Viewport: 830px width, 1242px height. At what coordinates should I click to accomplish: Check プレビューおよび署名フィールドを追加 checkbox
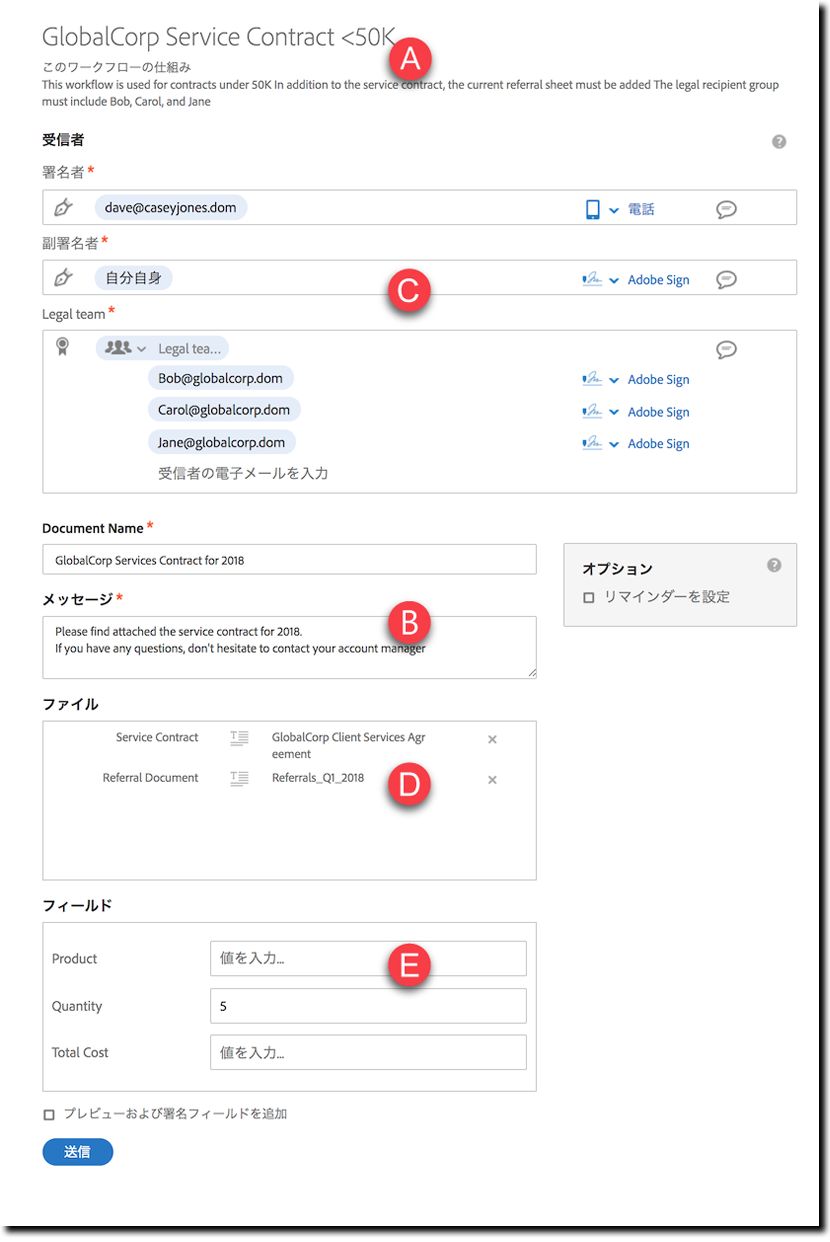coord(49,1114)
